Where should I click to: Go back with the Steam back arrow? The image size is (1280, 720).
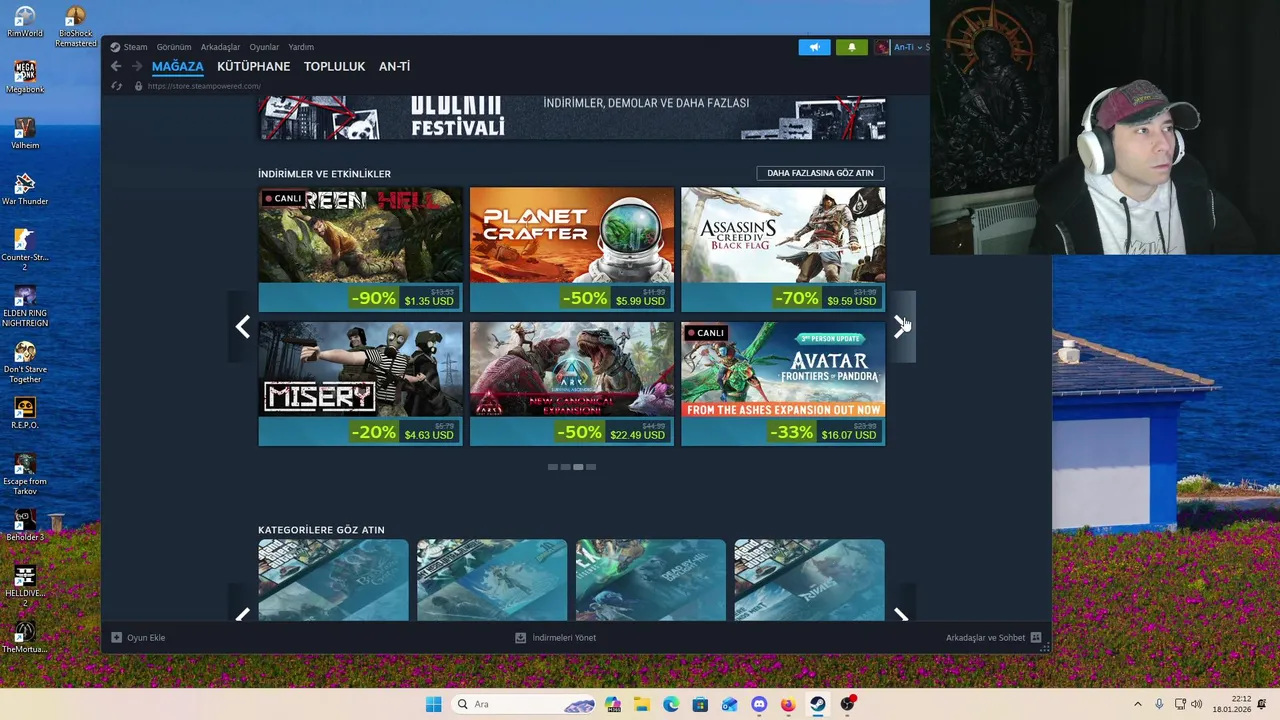[x=116, y=66]
